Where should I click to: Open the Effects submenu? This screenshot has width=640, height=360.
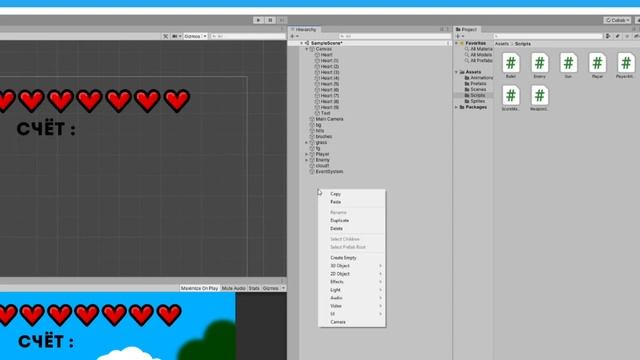(x=352, y=282)
